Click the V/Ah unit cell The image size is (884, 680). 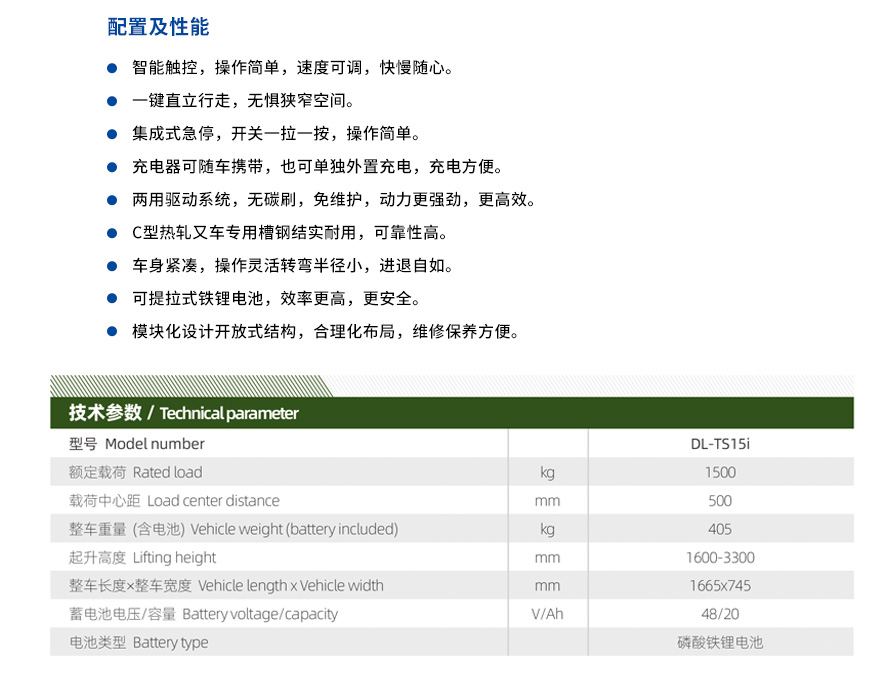547,614
